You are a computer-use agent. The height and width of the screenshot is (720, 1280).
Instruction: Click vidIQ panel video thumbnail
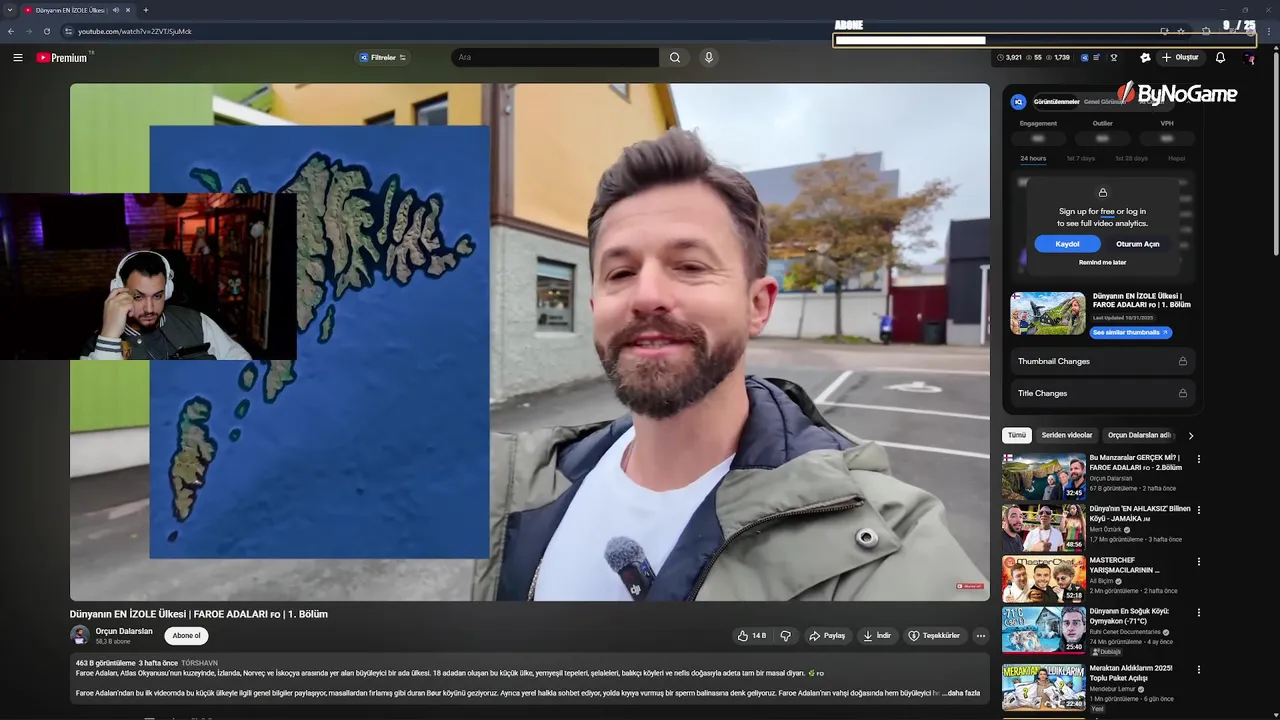(x=1047, y=313)
